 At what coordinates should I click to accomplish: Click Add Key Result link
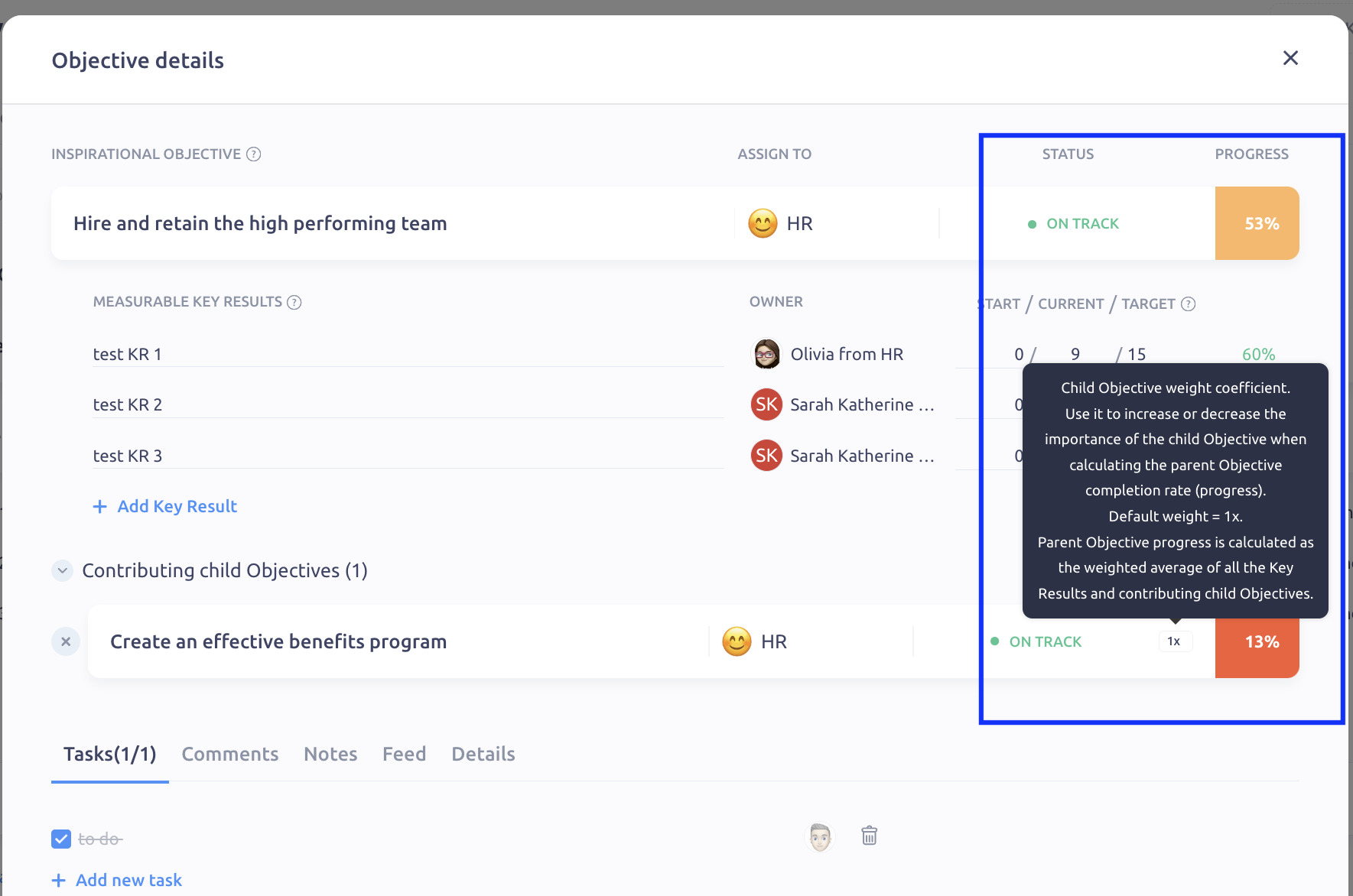(x=165, y=507)
